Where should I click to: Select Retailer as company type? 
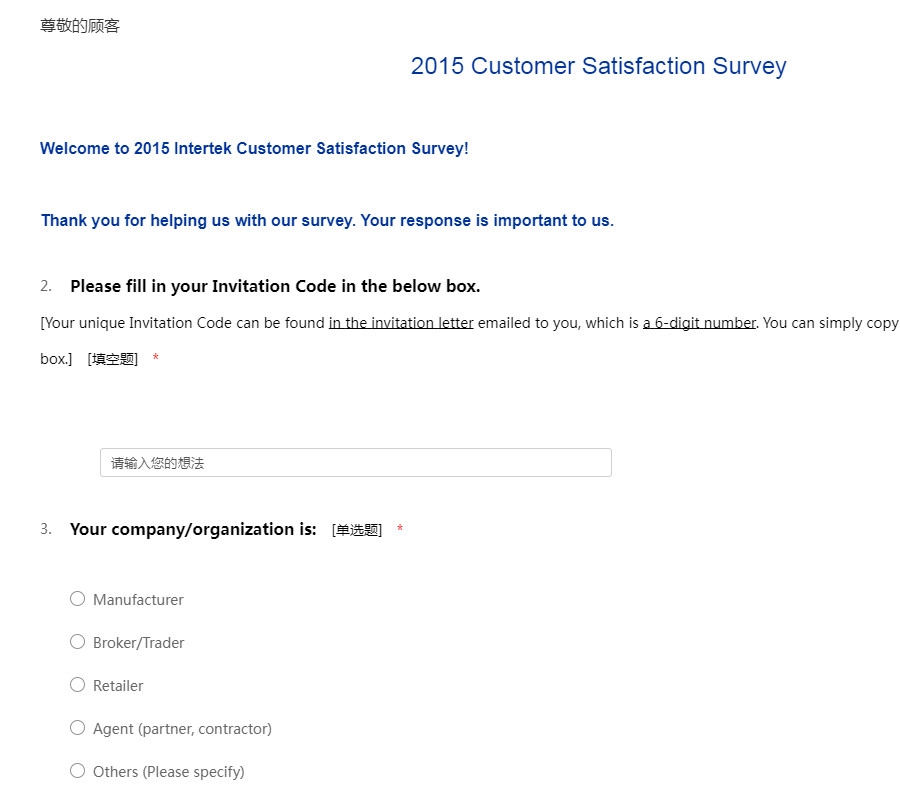pyautogui.click(x=78, y=685)
